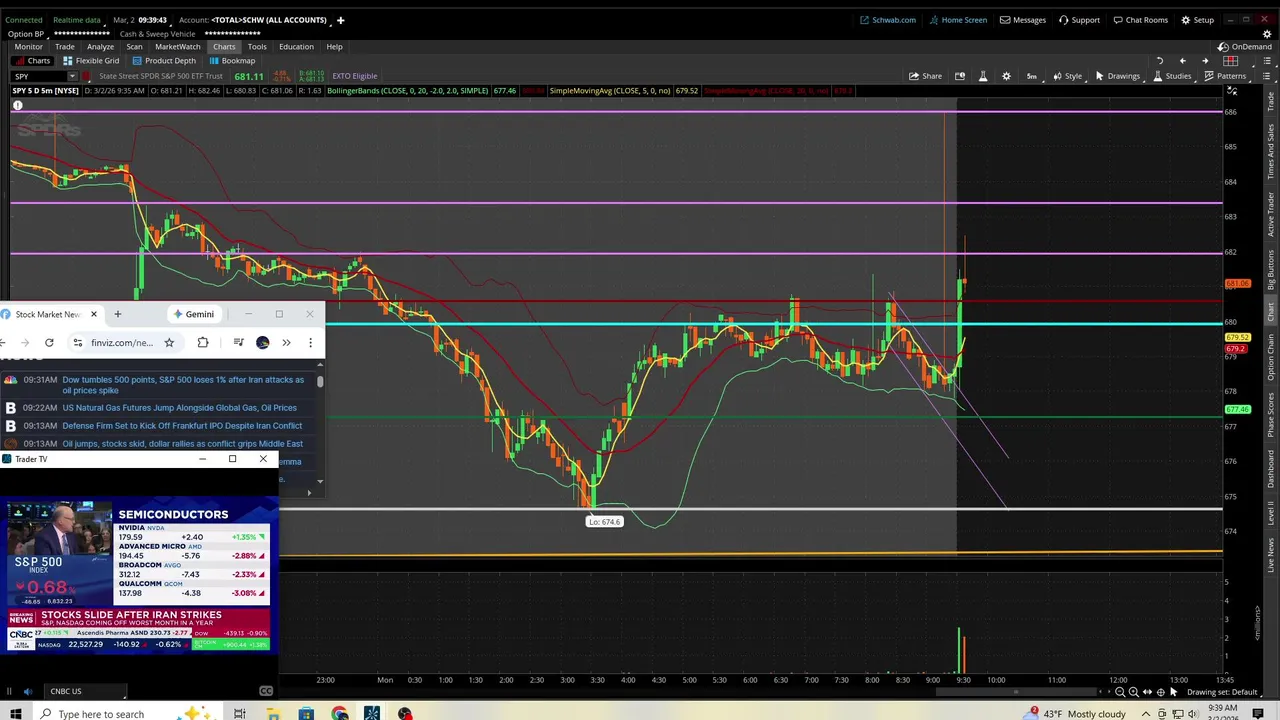Image resolution: width=1280 pixels, height=720 pixels.
Task: Open headline 'Dow tumbles 500 points'
Action: 183,385
